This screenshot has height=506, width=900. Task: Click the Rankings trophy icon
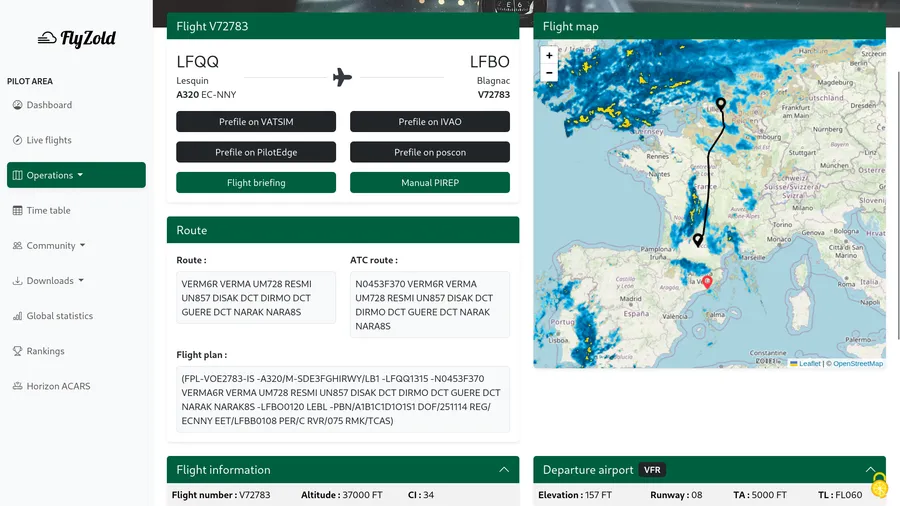click(18, 351)
